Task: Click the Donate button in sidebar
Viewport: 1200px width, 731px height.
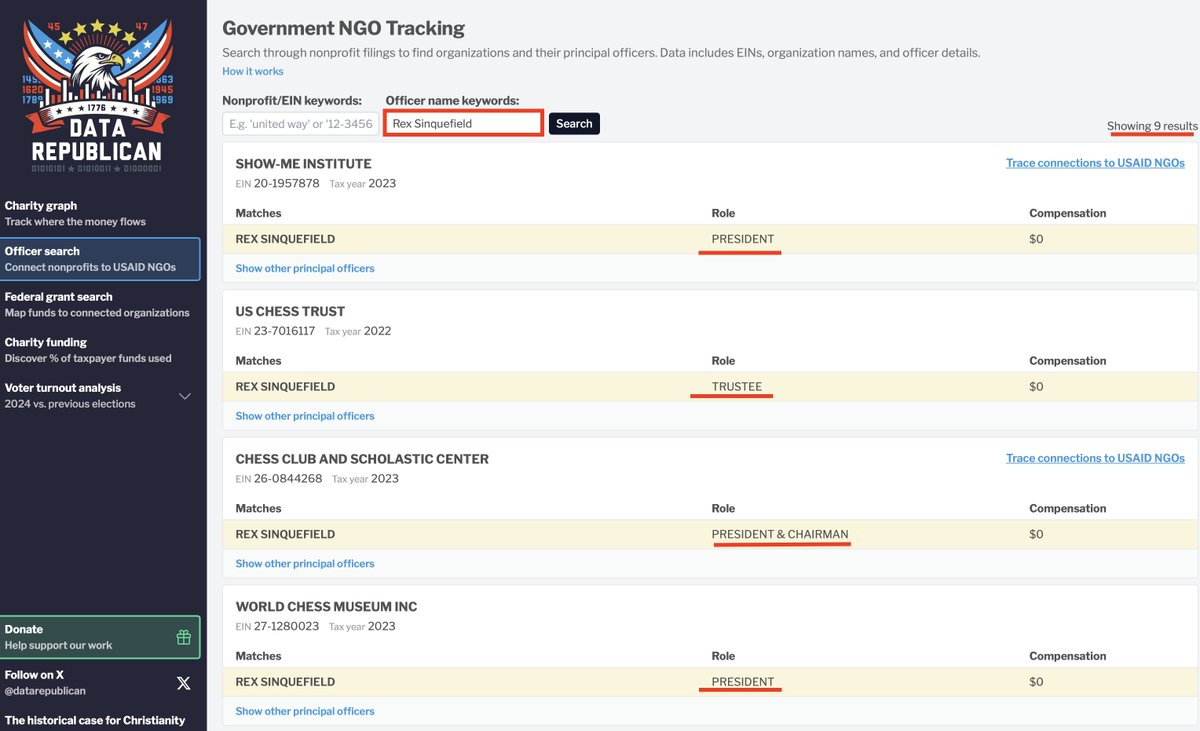Action: coord(100,637)
